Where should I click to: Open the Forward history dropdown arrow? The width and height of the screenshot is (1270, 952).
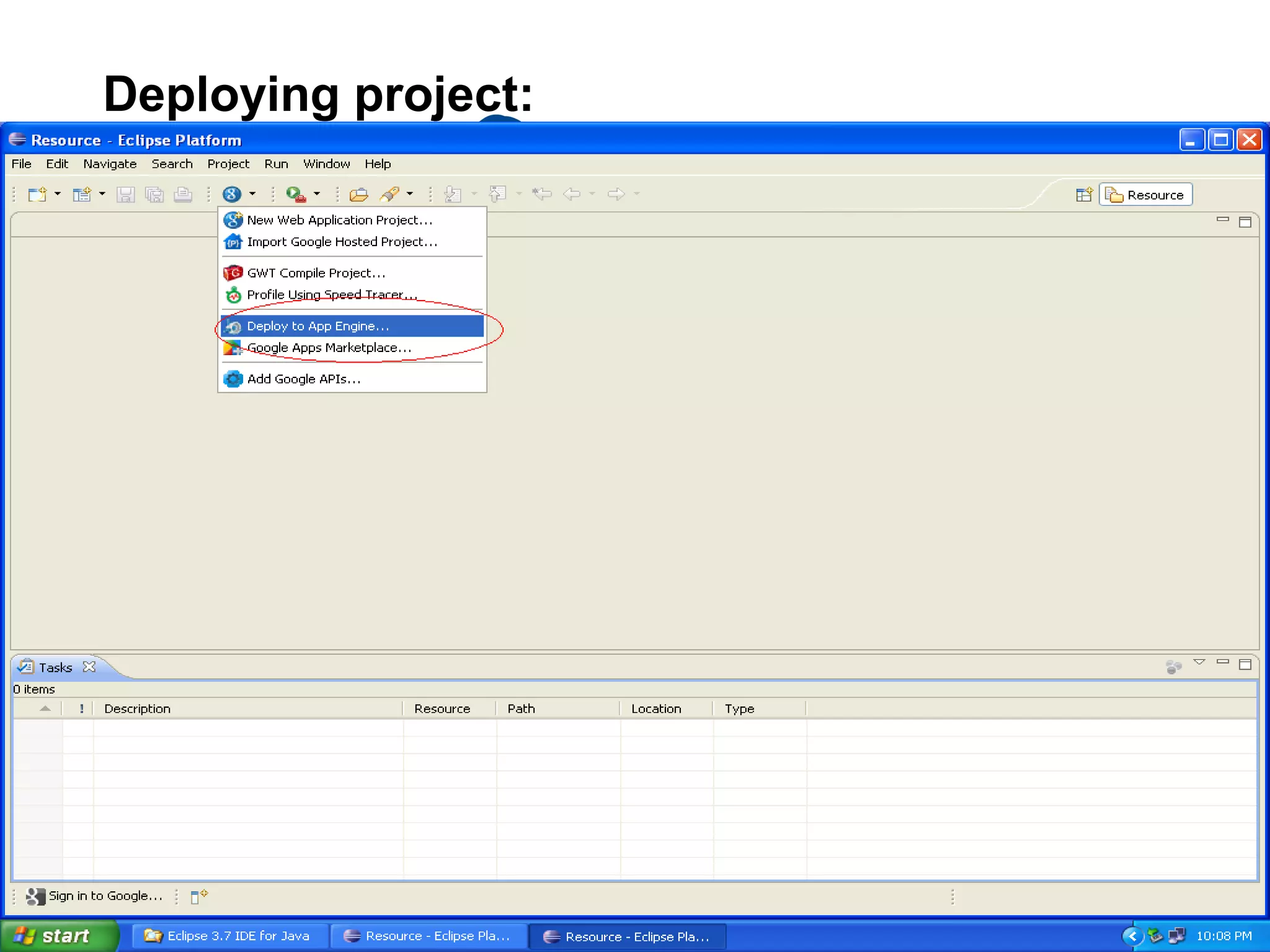[637, 194]
